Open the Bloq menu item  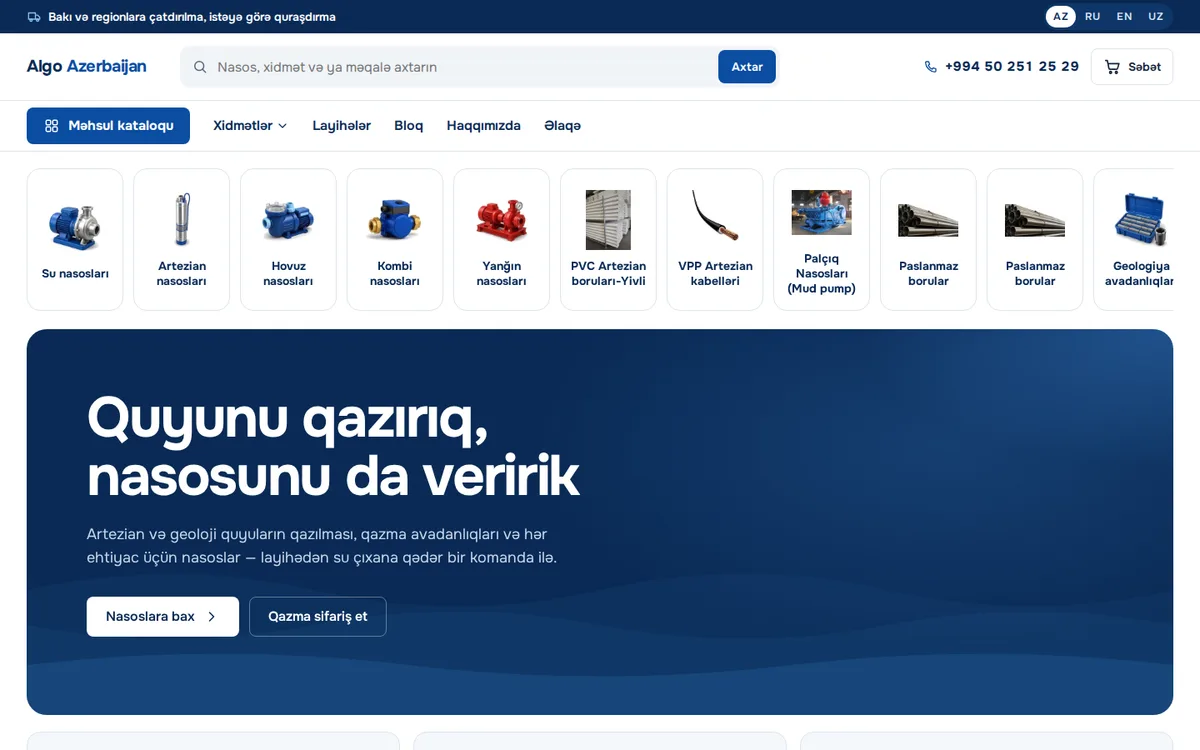[408, 126]
